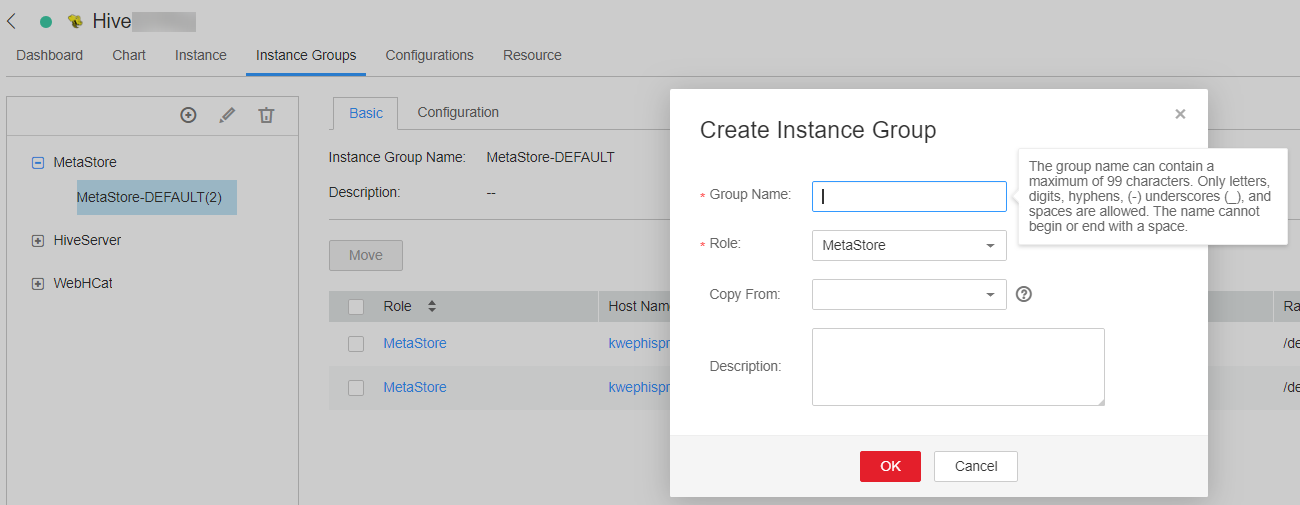Click the Hive bee service icon
Screen dimensions: 1300x505
75,21
